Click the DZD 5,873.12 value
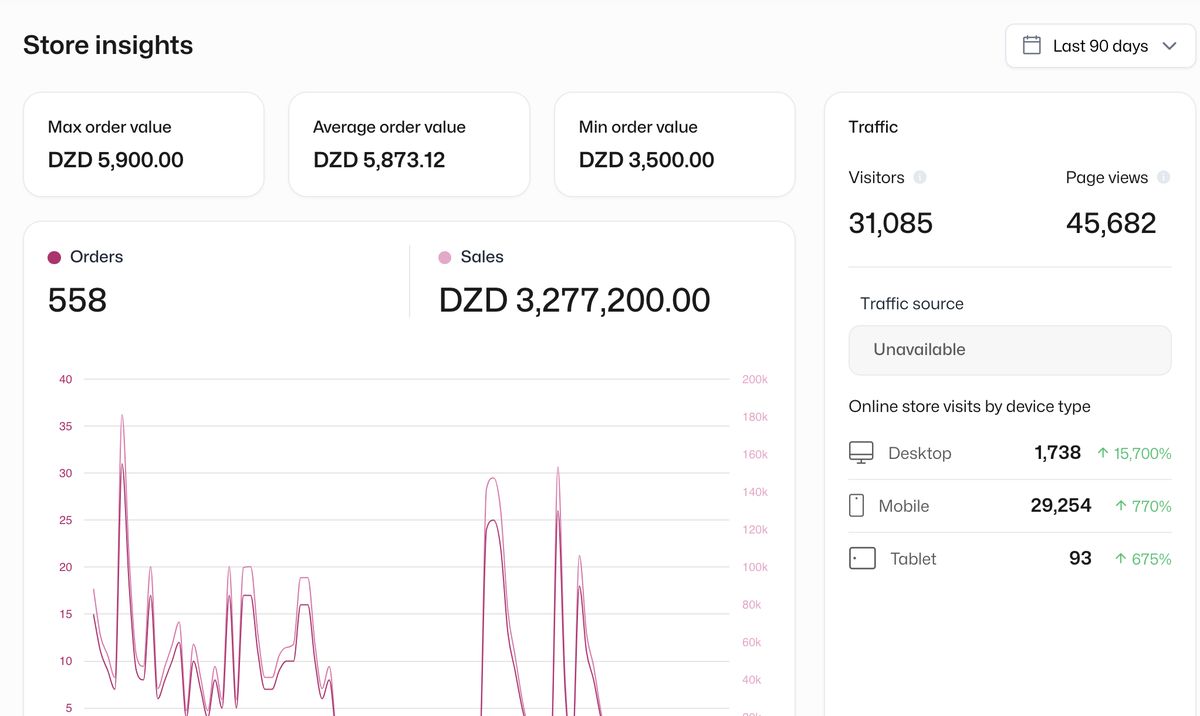Screen dimensions: 1200x716 pyautogui.click(x=379, y=160)
